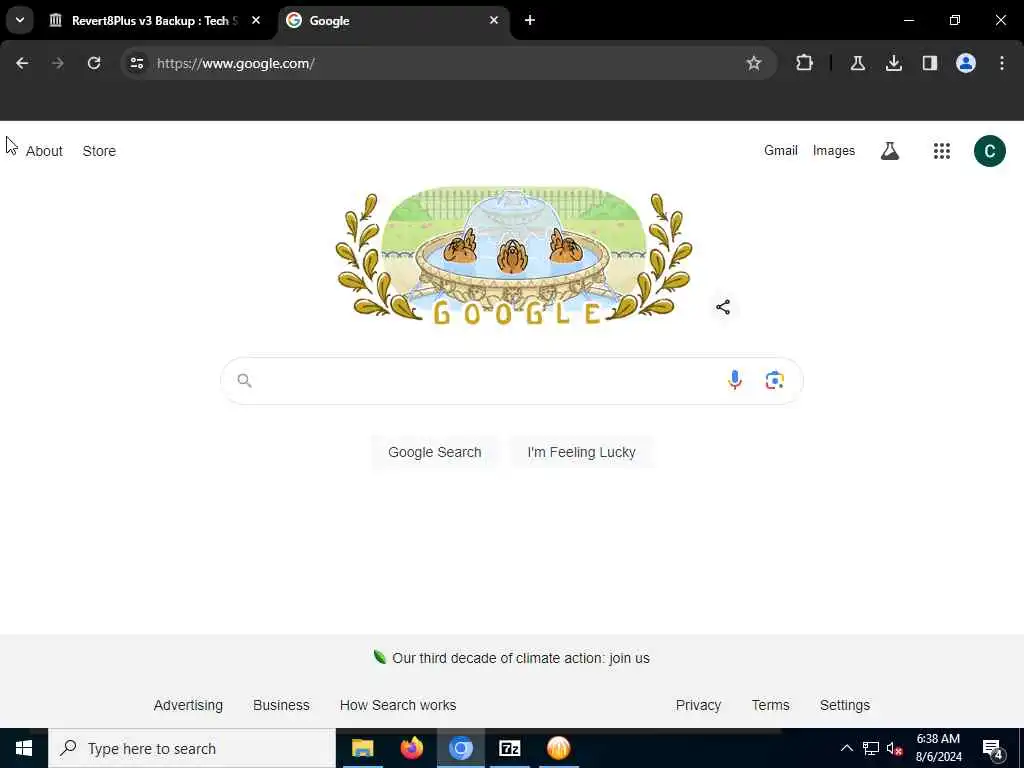Image resolution: width=1024 pixels, height=768 pixels.
Task: Open a new tab with the plus button
Action: coord(530,20)
